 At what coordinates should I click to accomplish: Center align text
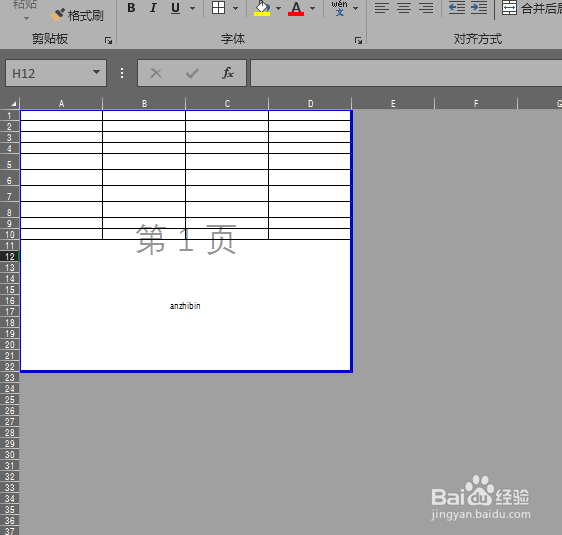pos(404,8)
